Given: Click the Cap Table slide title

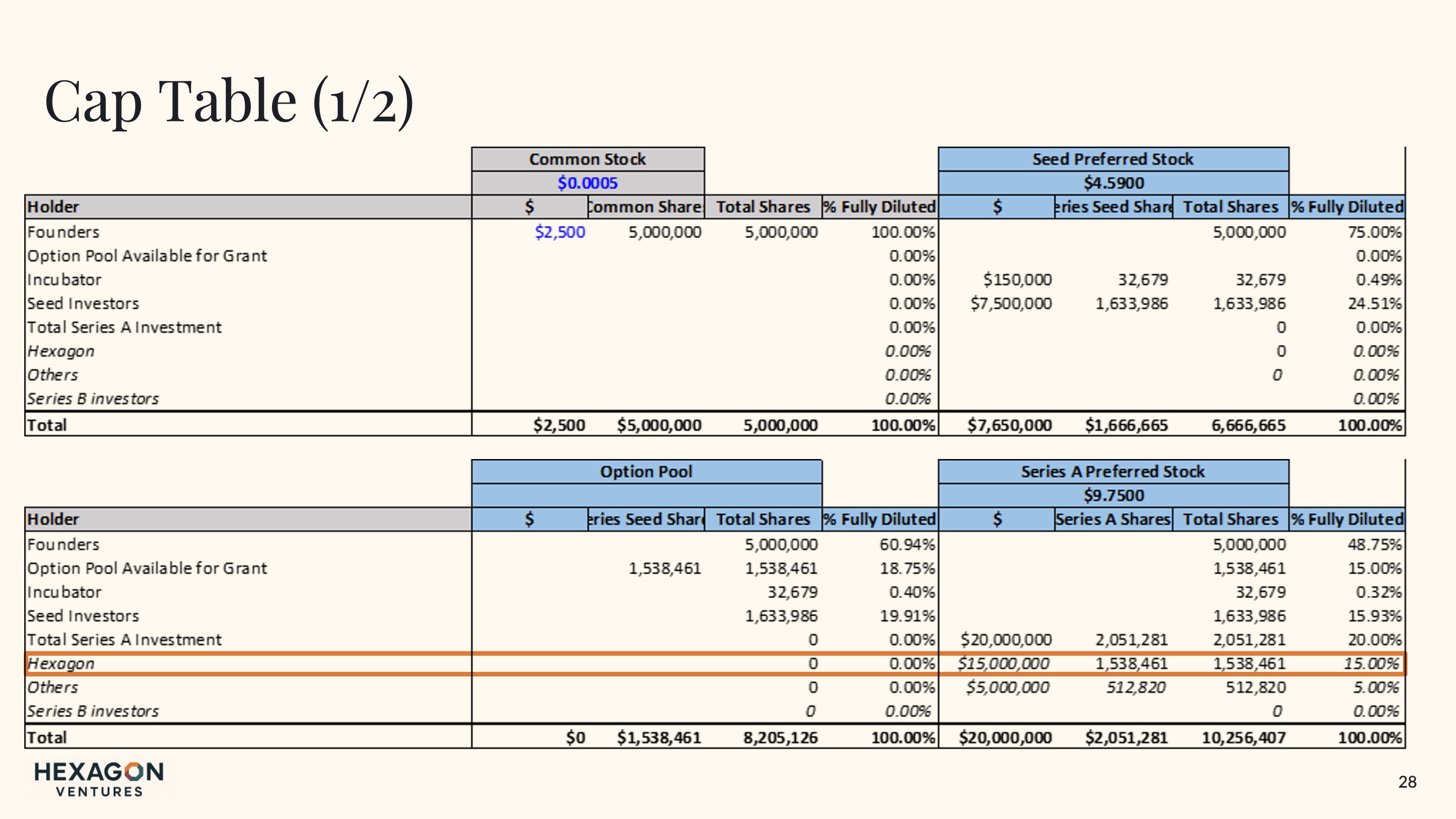Looking at the screenshot, I should (x=229, y=102).
